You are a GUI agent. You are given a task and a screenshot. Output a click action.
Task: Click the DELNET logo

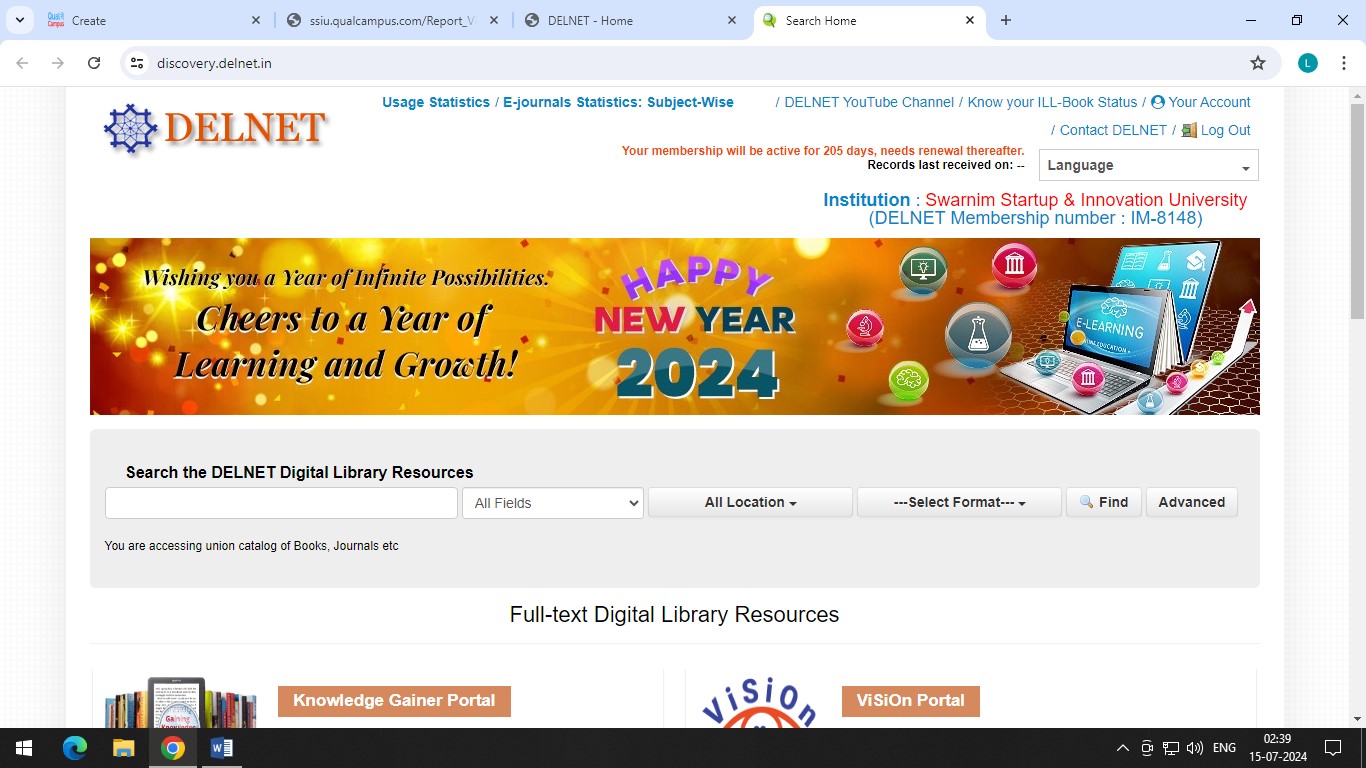point(214,129)
